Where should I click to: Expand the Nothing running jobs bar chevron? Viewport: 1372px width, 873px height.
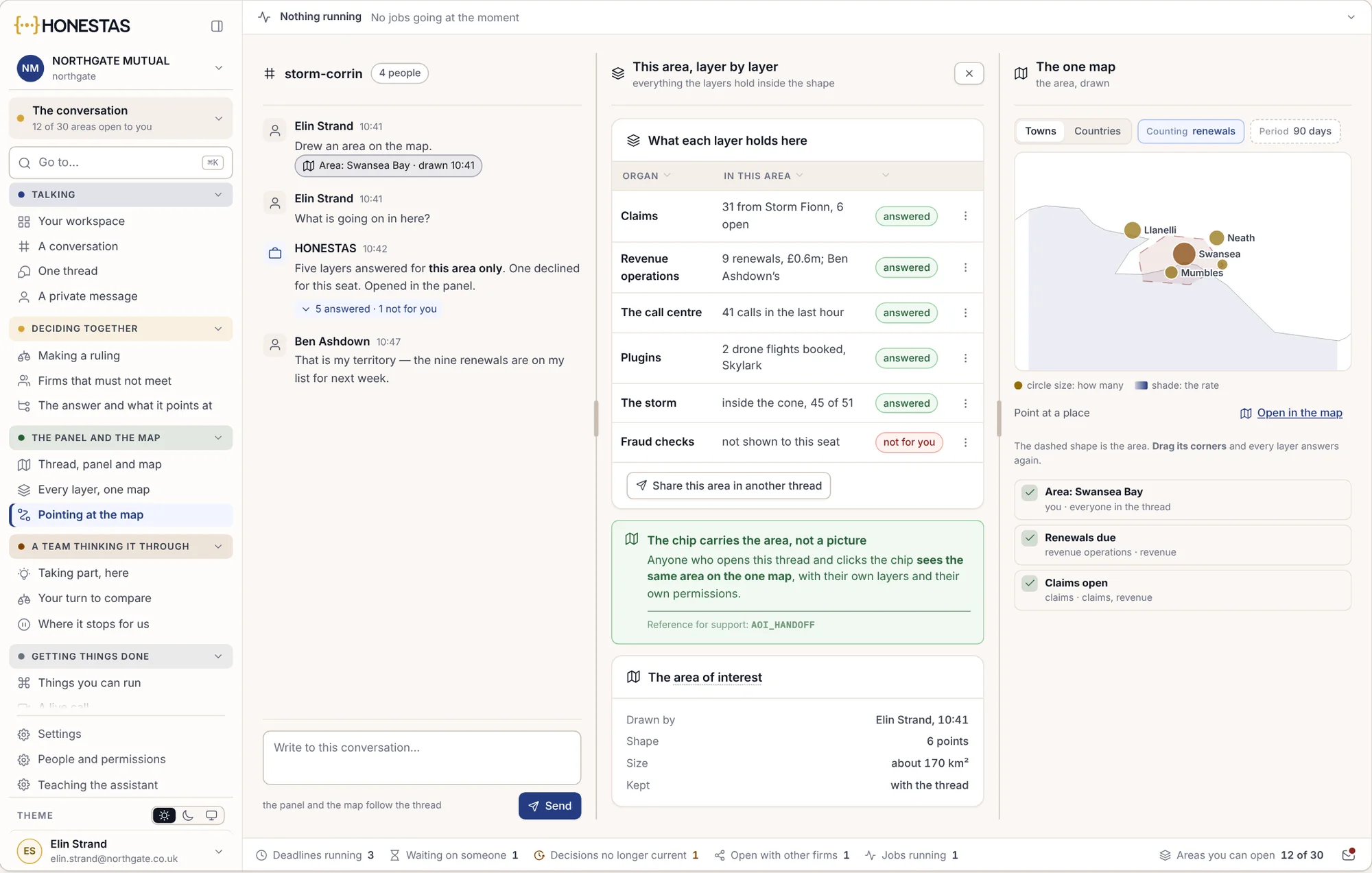coord(1351,17)
